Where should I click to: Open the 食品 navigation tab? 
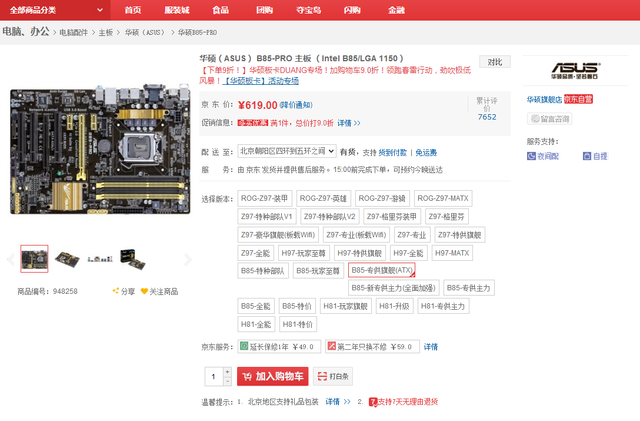(220, 10)
